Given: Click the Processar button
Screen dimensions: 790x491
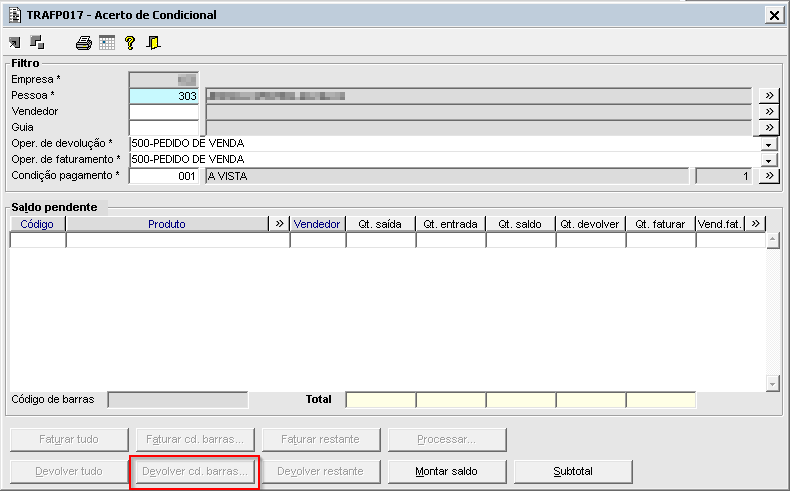Looking at the screenshot, I should [x=447, y=439].
